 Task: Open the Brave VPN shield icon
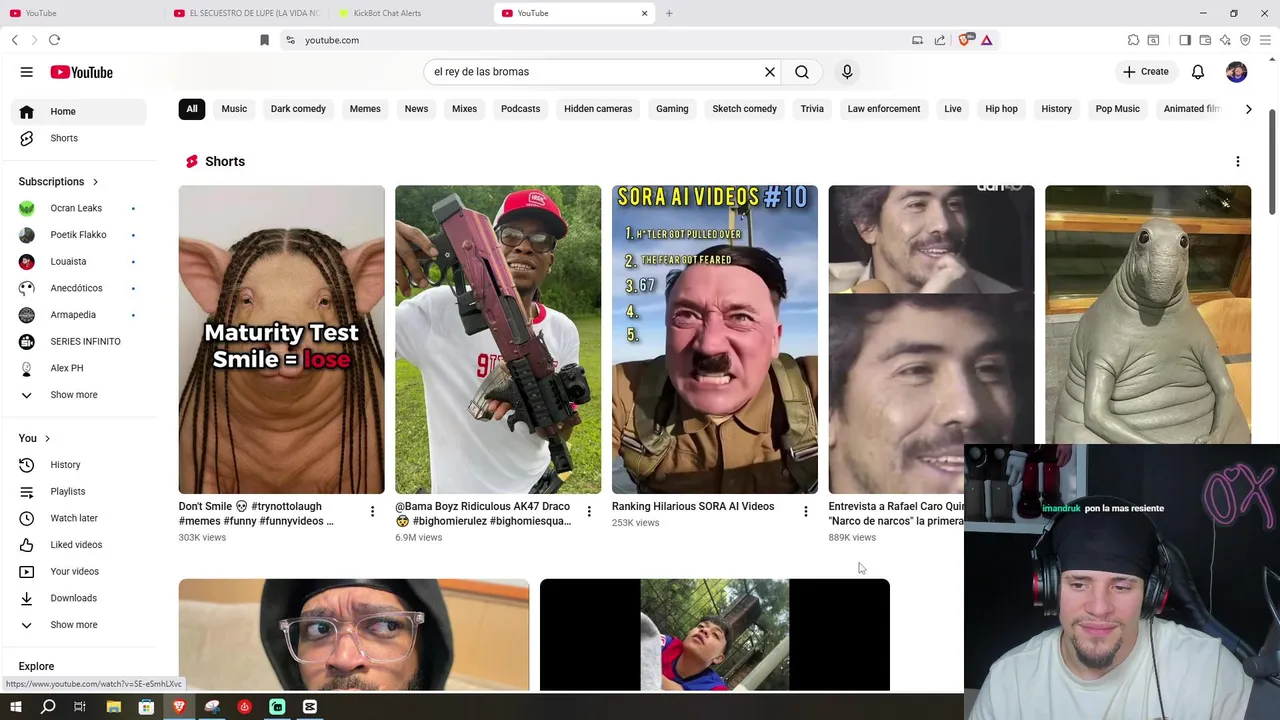pyautogui.click(x=1245, y=40)
